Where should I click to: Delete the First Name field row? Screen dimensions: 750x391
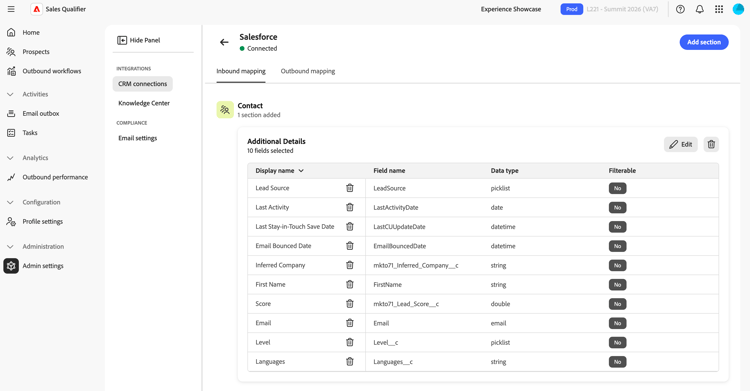[350, 284]
